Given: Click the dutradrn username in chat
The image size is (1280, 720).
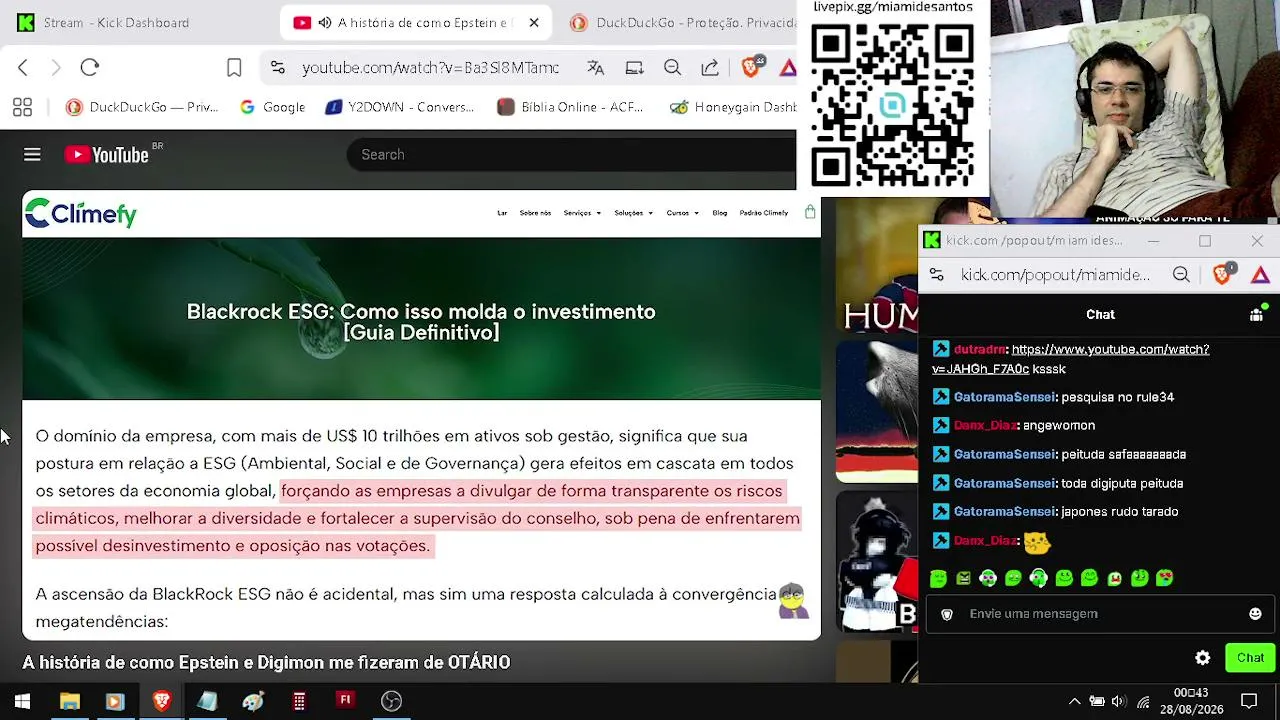Looking at the screenshot, I should [979, 349].
